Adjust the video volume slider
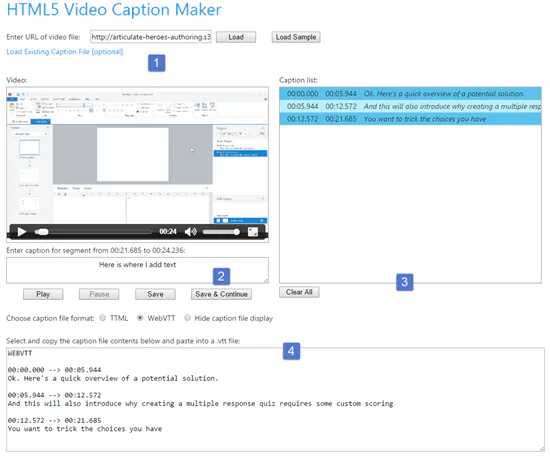 tap(221, 232)
